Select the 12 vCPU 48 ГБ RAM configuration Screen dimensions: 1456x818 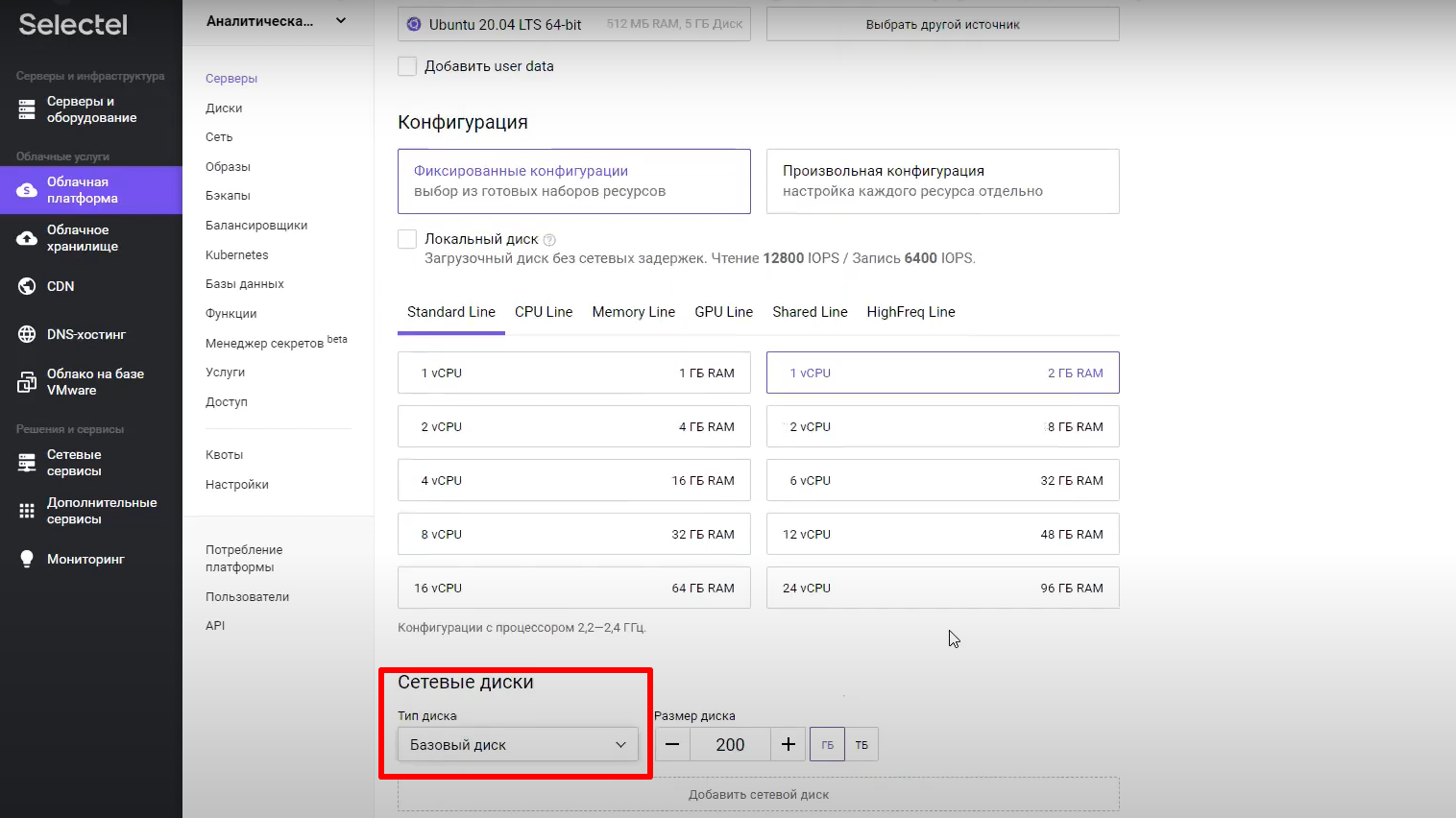943,534
